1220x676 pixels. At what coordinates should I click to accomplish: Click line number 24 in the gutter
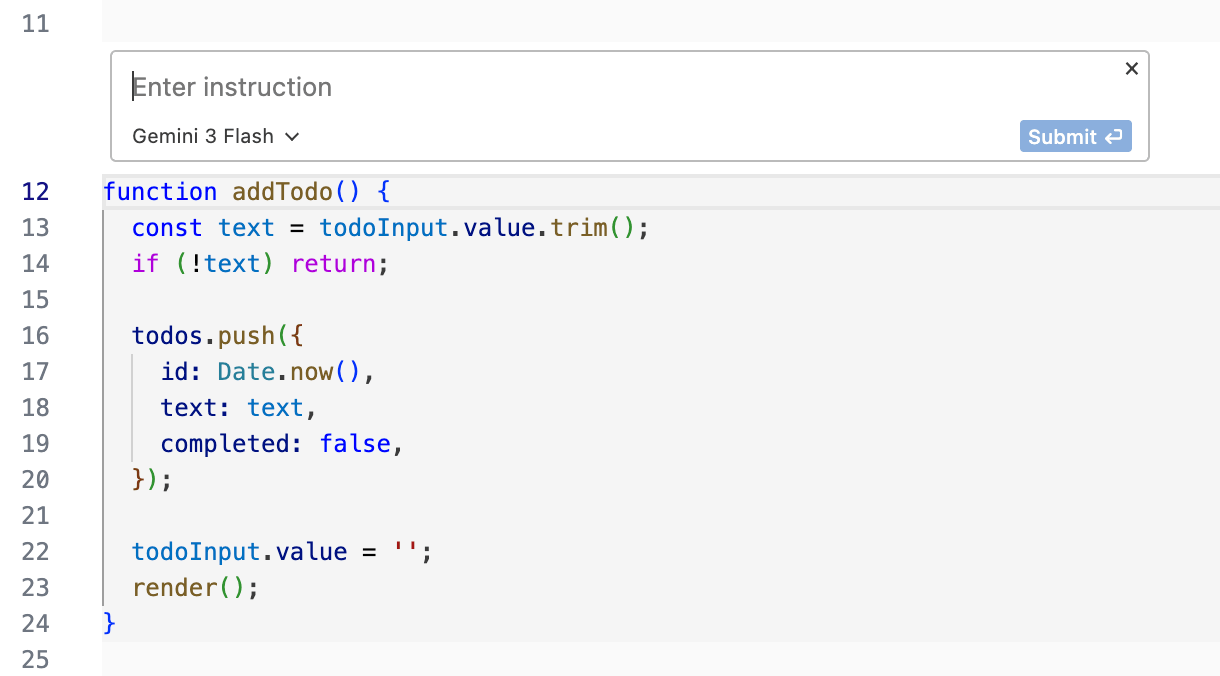click(35, 624)
